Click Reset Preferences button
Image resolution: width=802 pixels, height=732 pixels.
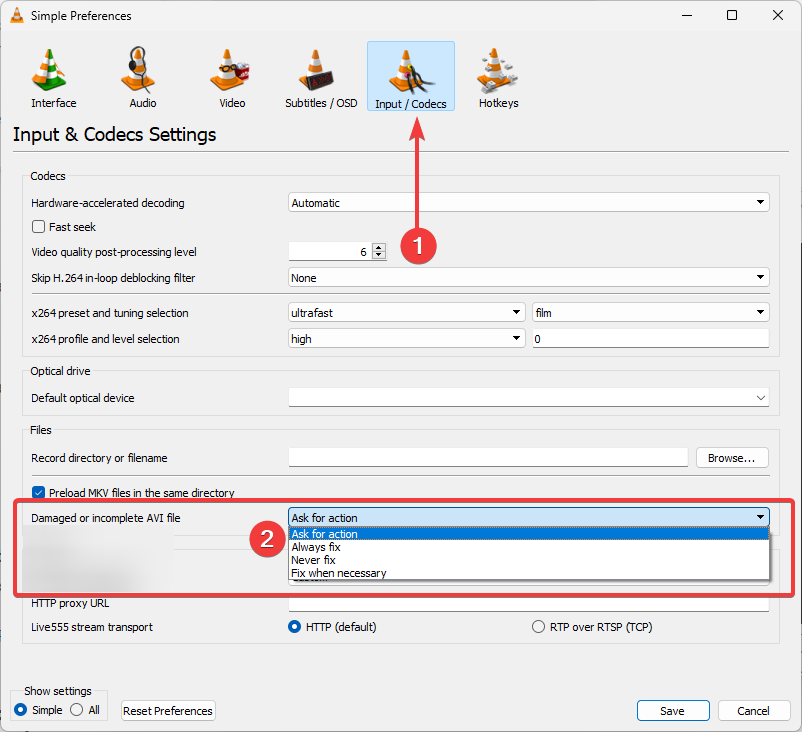tap(168, 711)
